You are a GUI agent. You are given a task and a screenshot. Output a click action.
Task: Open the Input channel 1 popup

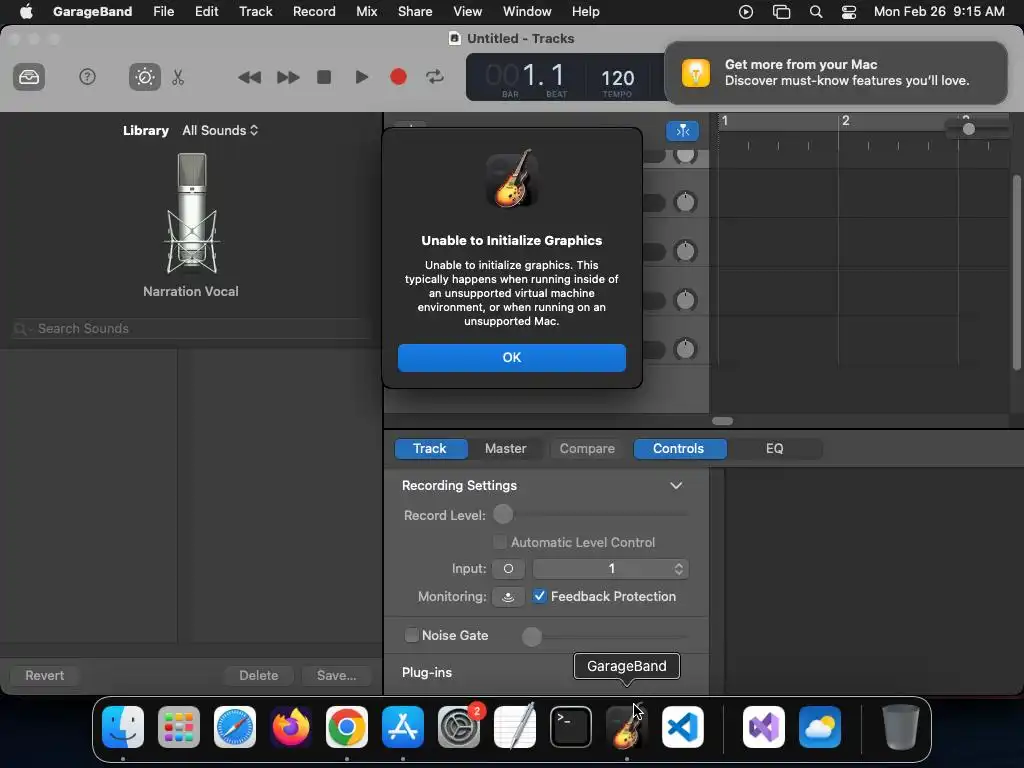(x=611, y=569)
